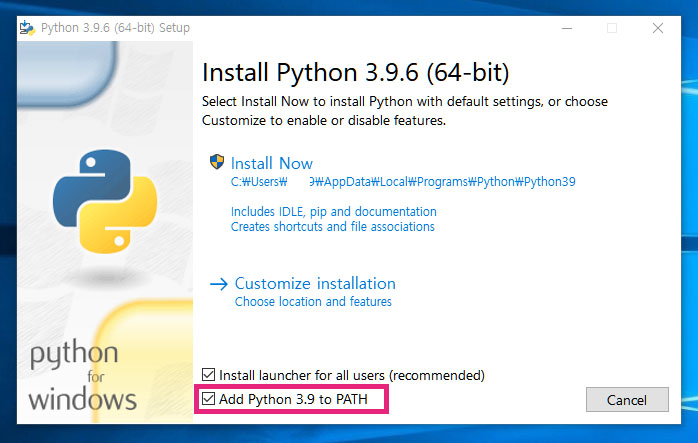Click the 'Python 3.9.6 (64-bit) Setup' title text
The height and width of the screenshot is (443, 698).
pos(115,28)
